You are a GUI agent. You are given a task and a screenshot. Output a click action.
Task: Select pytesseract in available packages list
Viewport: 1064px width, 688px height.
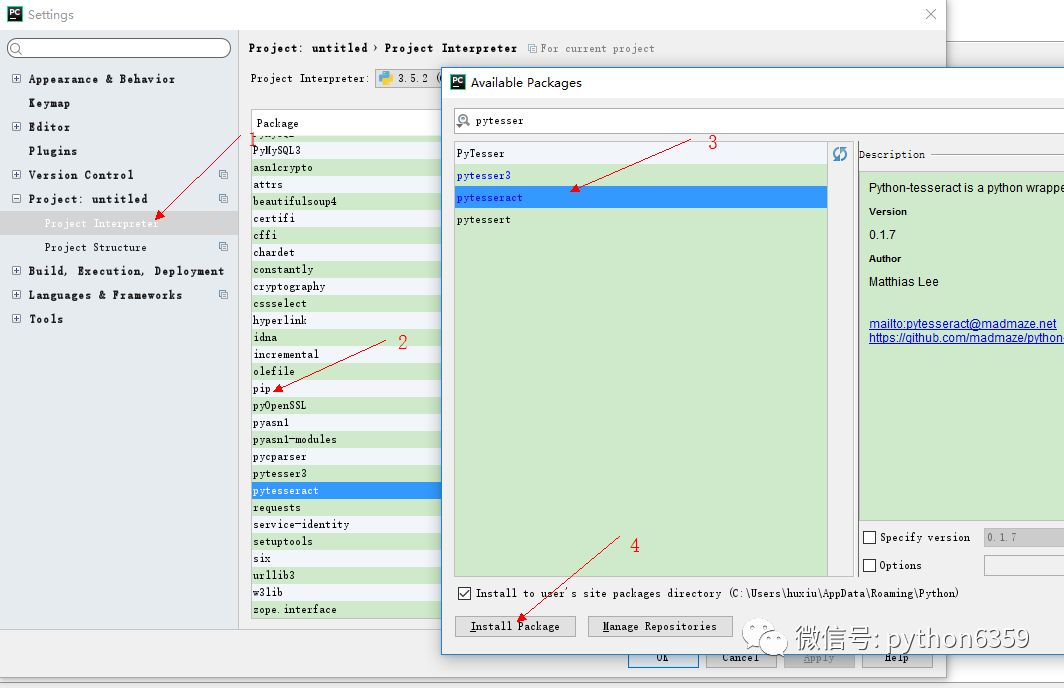641,197
